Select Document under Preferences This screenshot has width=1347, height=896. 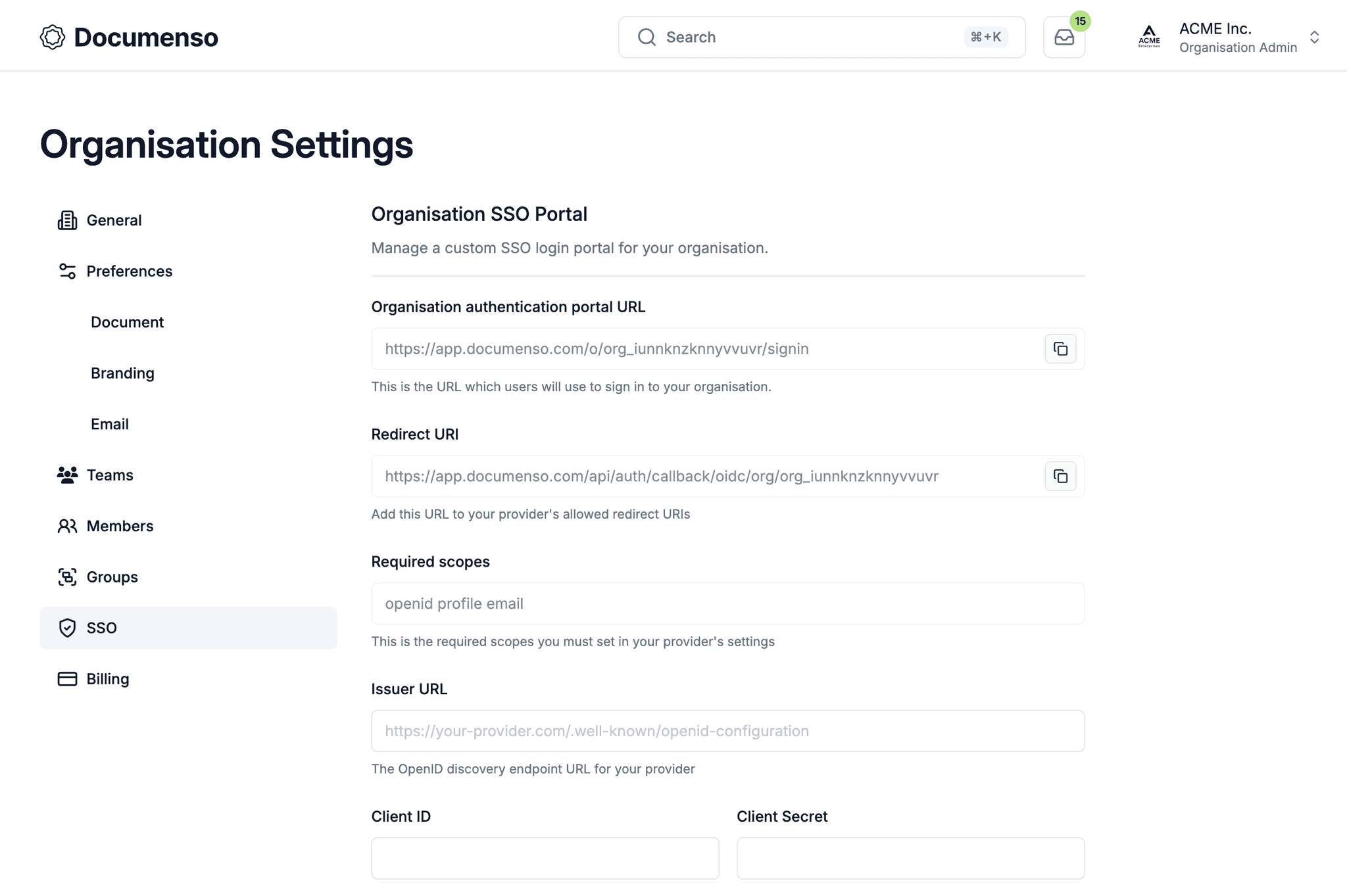click(127, 321)
